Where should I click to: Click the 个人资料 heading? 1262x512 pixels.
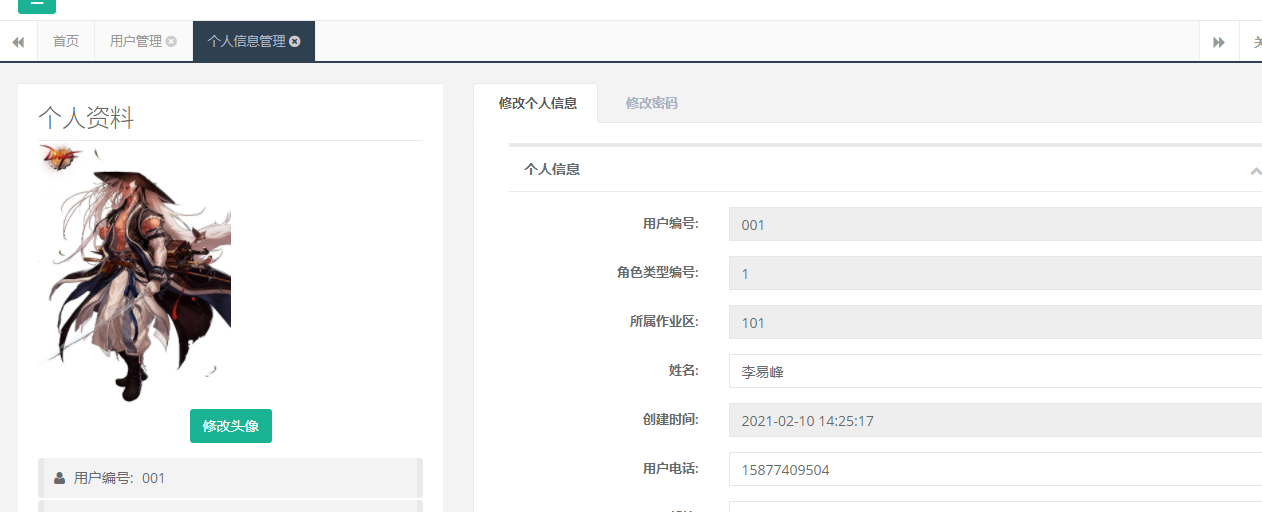click(x=86, y=118)
